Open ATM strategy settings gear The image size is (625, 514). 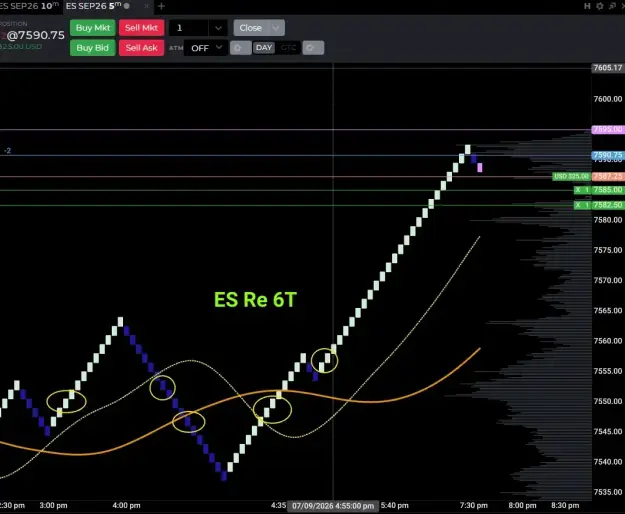240,48
